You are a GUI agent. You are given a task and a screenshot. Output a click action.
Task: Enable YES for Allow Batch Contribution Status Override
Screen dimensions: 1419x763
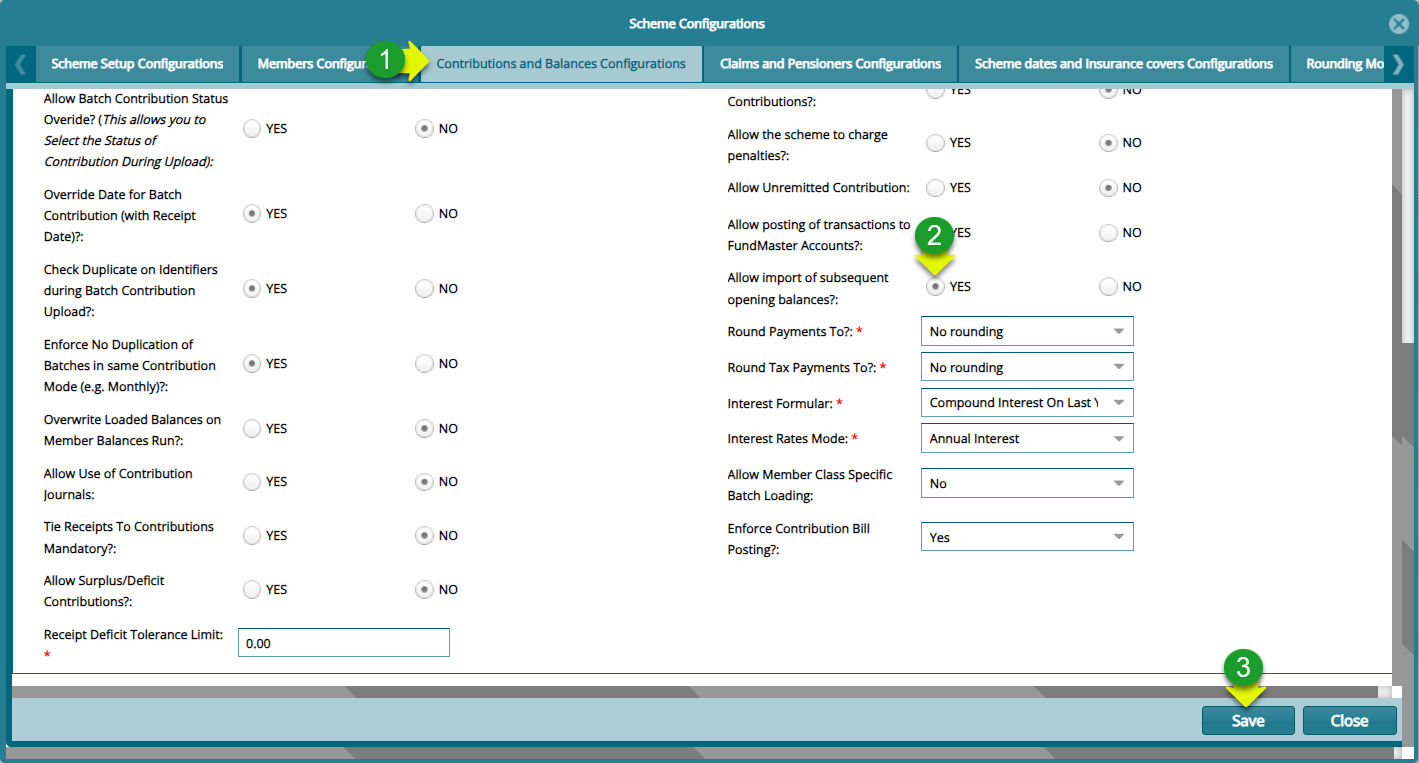tap(251, 128)
